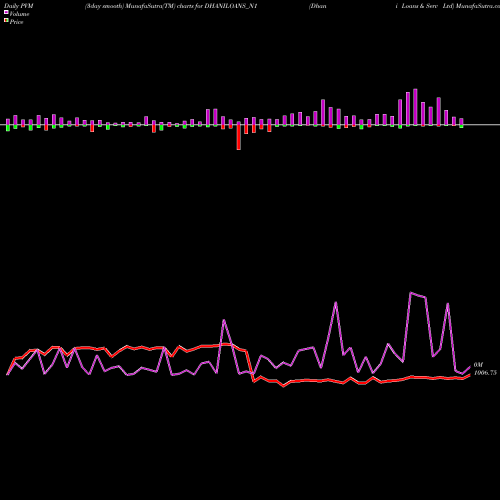Select the 'Volume' legend label
This screenshot has width=500, height=500.
click(x=19, y=14)
